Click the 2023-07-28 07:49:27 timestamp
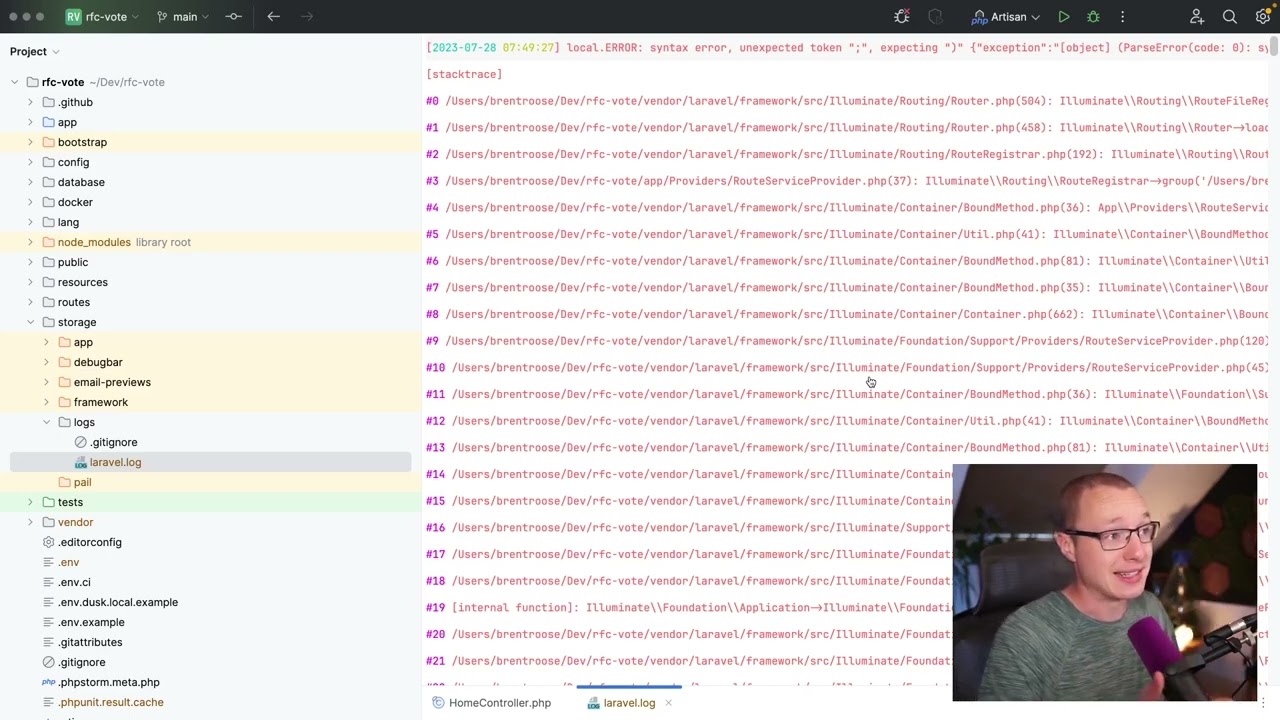The height and width of the screenshot is (720, 1280). pyautogui.click(x=495, y=47)
